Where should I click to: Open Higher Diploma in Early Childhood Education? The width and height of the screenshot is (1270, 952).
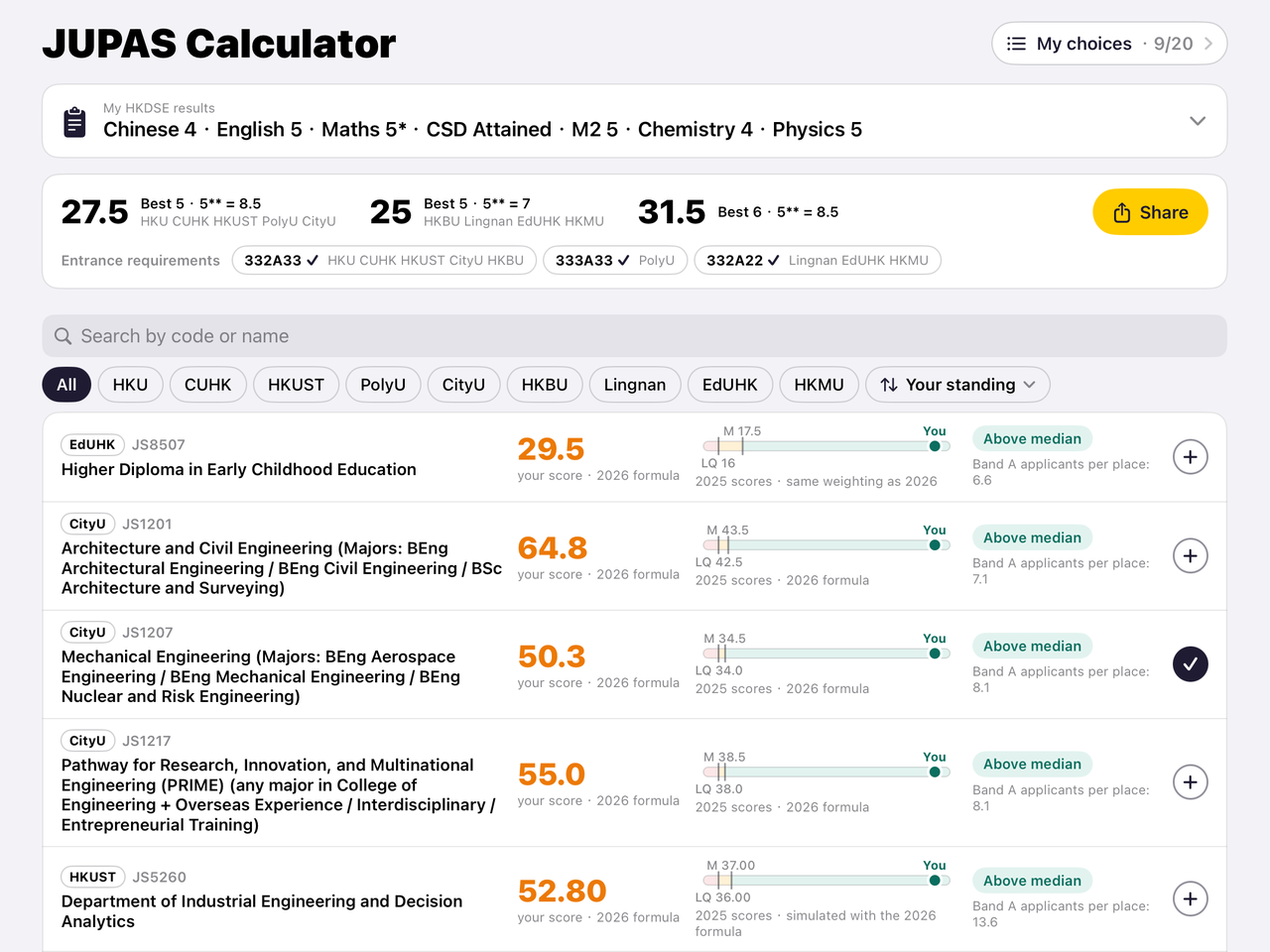[239, 470]
